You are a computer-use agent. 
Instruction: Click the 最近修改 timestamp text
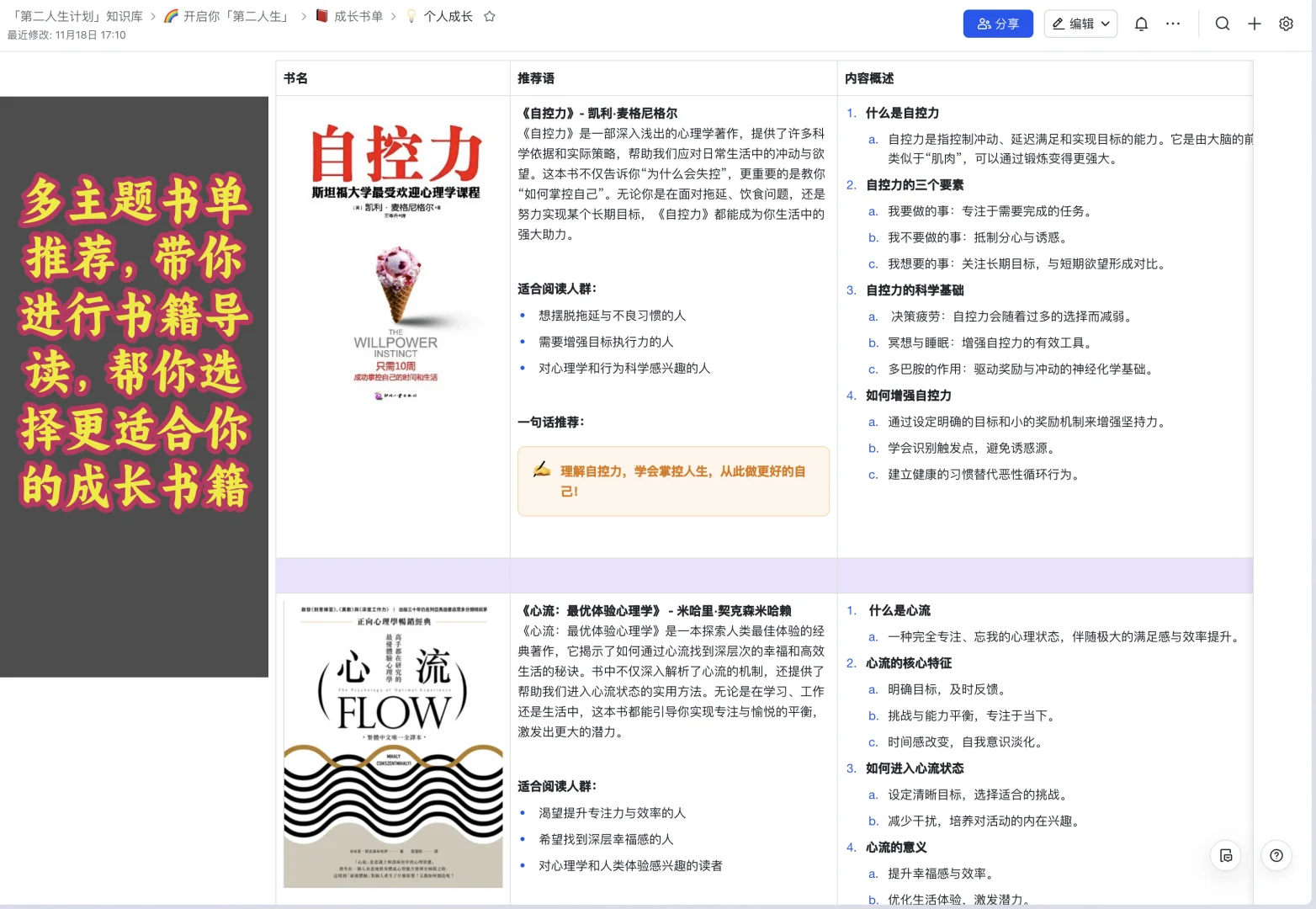point(66,35)
